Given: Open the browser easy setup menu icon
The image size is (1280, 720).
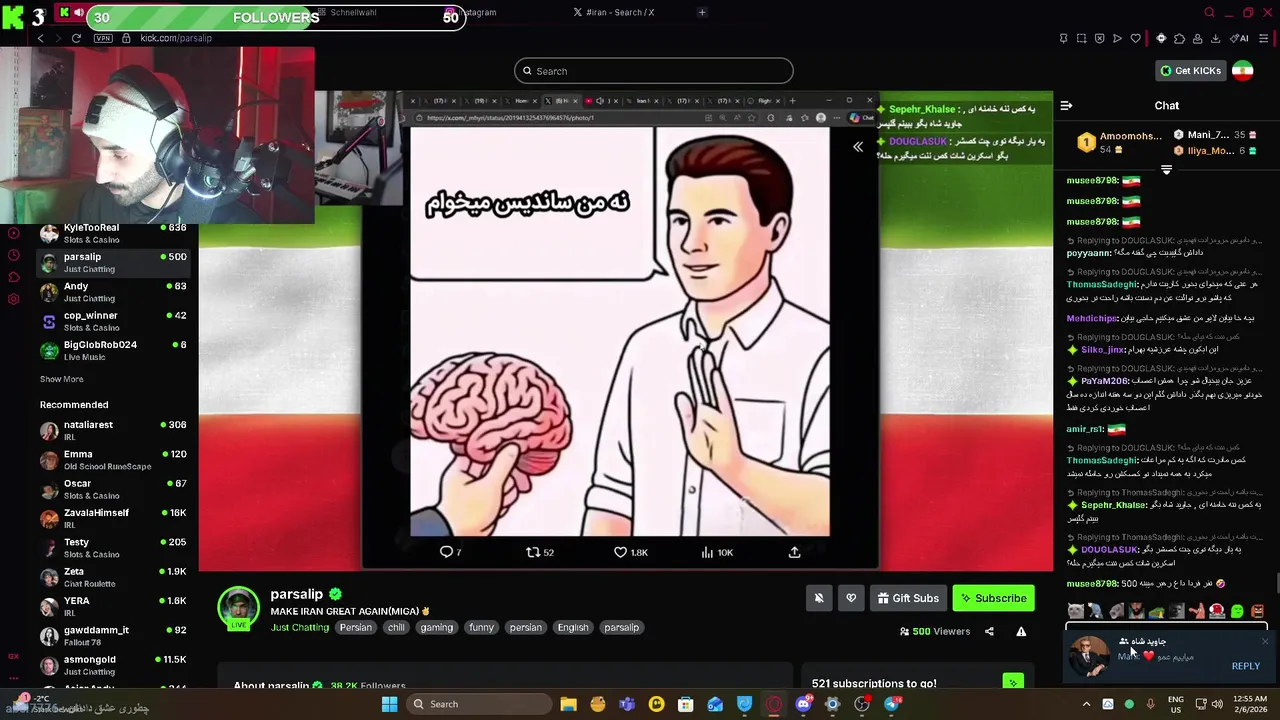Looking at the screenshot, I should pyautogui.click(x=1265, y=39).
